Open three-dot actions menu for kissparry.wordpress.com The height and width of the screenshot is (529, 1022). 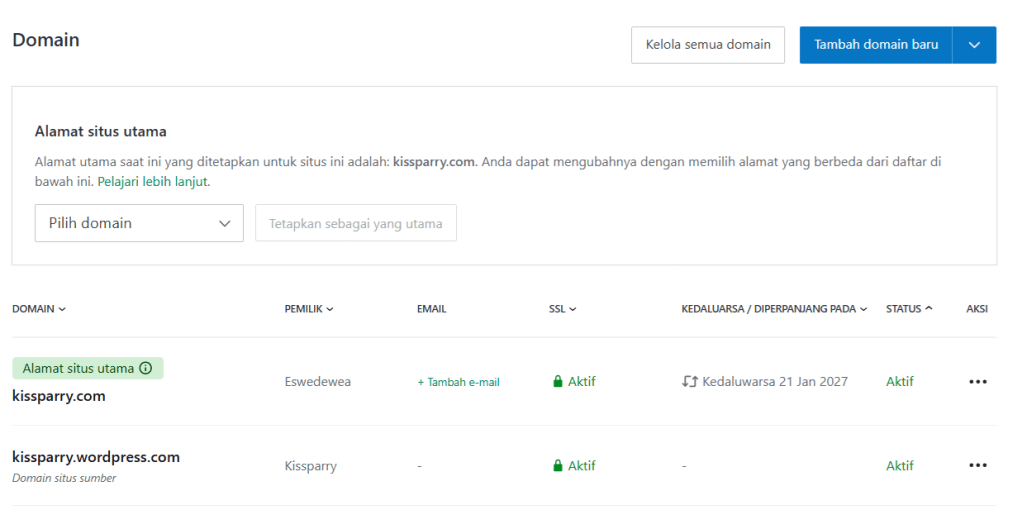click(977, 466)
